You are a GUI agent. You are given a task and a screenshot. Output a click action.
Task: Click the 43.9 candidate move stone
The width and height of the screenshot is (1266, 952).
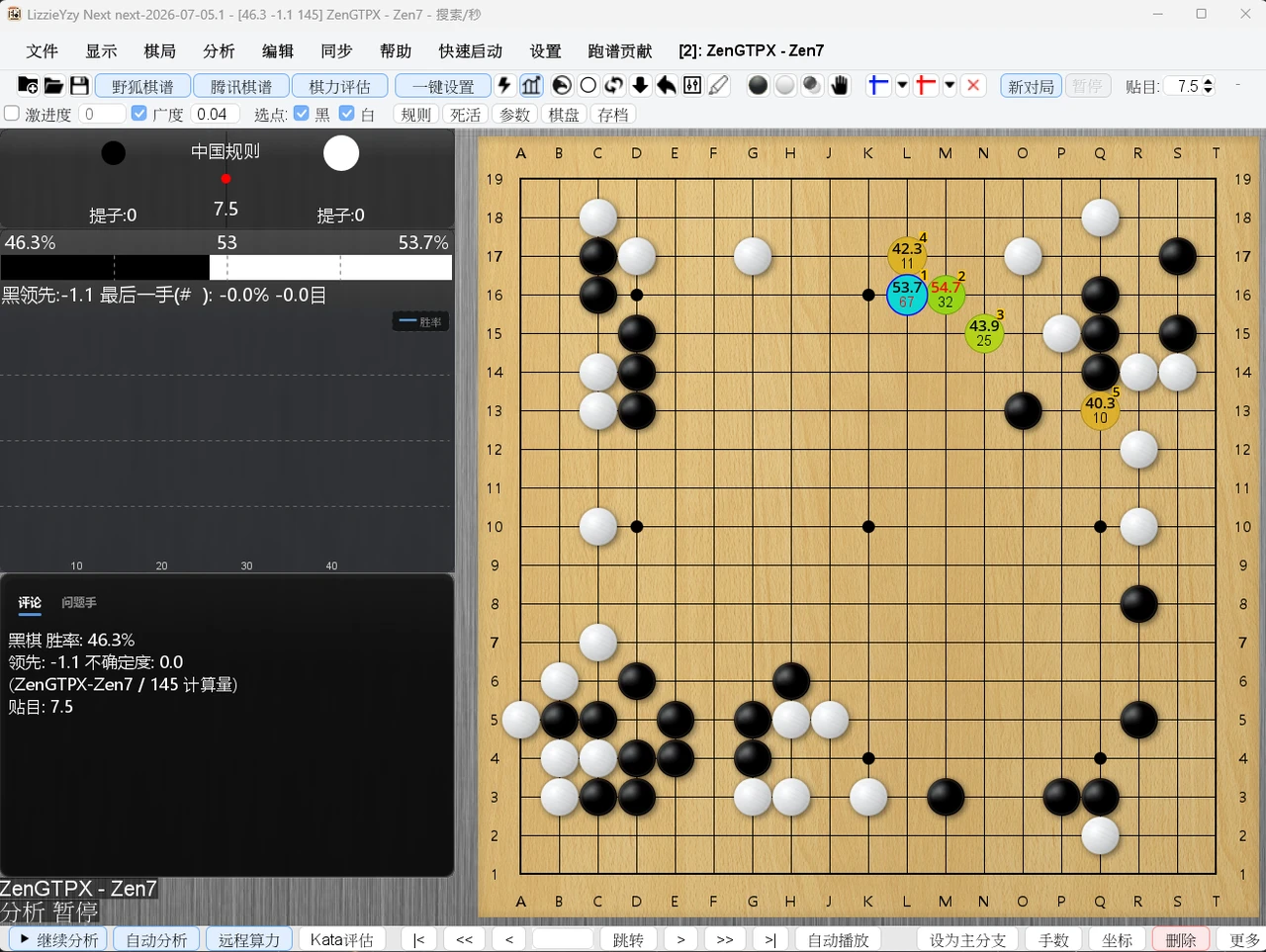pos(984,333)
